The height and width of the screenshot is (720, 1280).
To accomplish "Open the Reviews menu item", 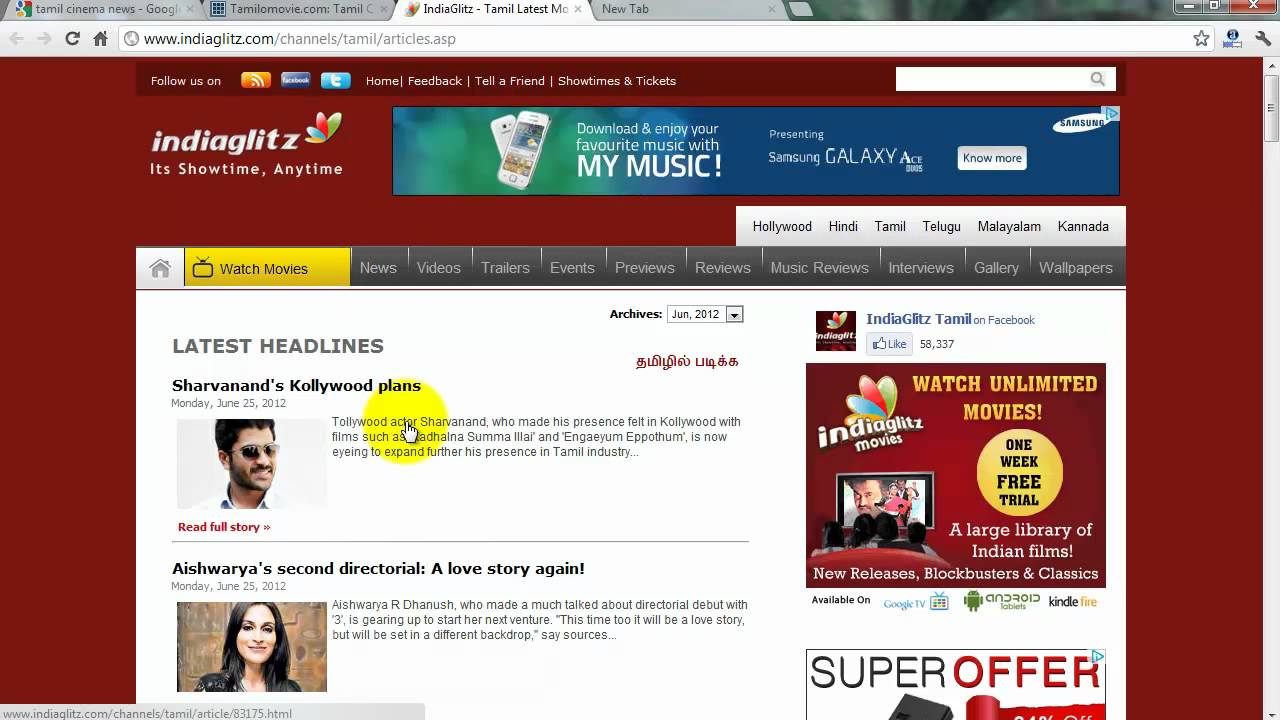I will point(723,268).
